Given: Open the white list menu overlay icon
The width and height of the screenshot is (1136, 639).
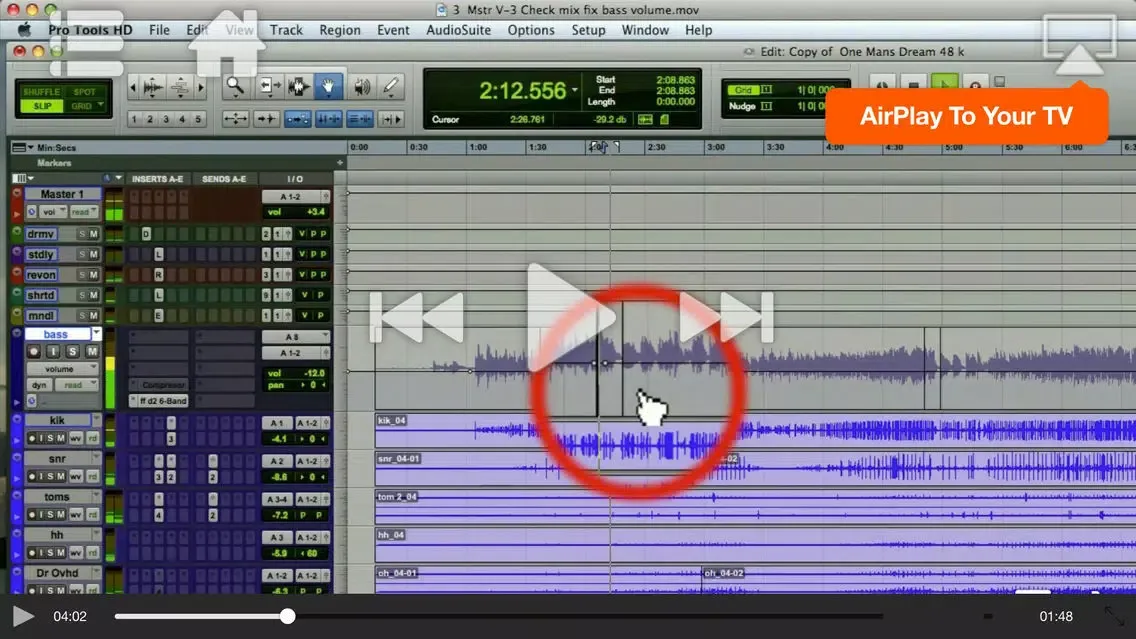Looking at the screenshot, I should click(86, 43).
